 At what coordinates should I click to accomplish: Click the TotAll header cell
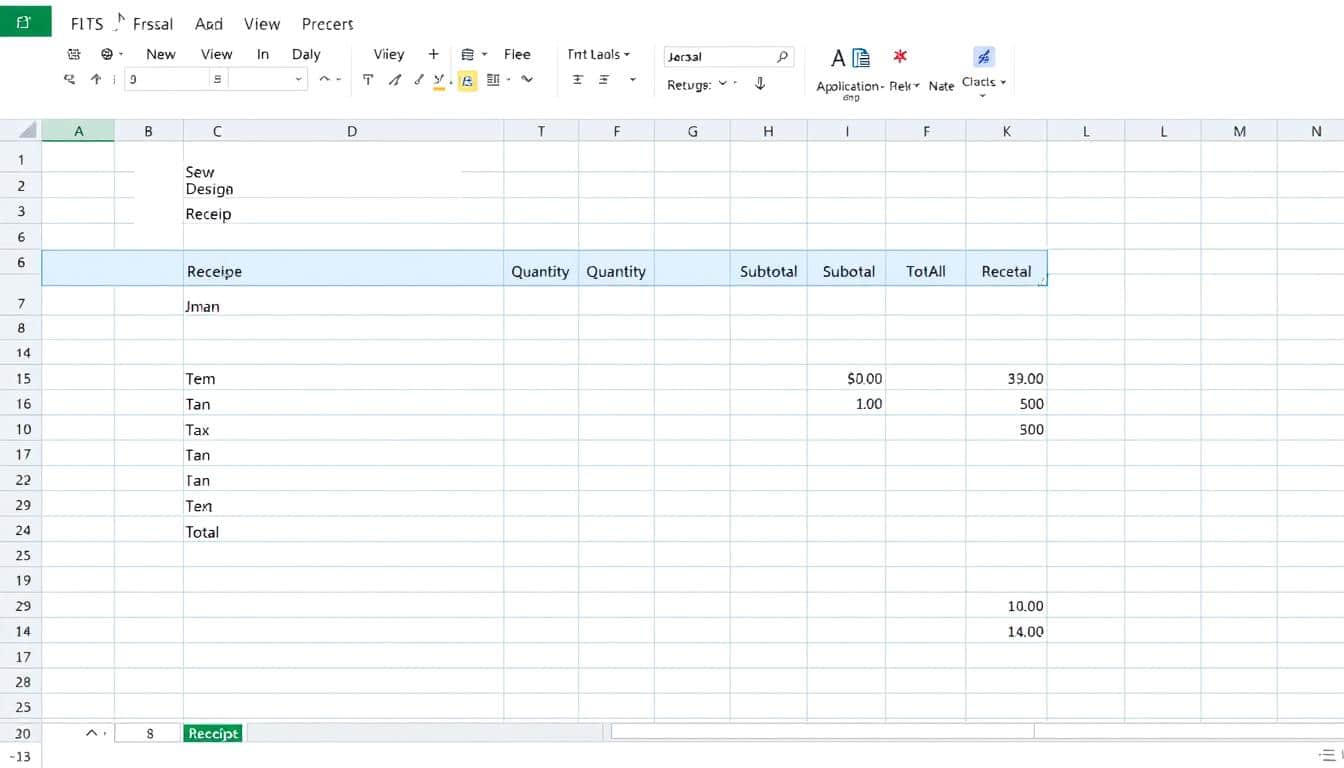[x=926, y=271]
